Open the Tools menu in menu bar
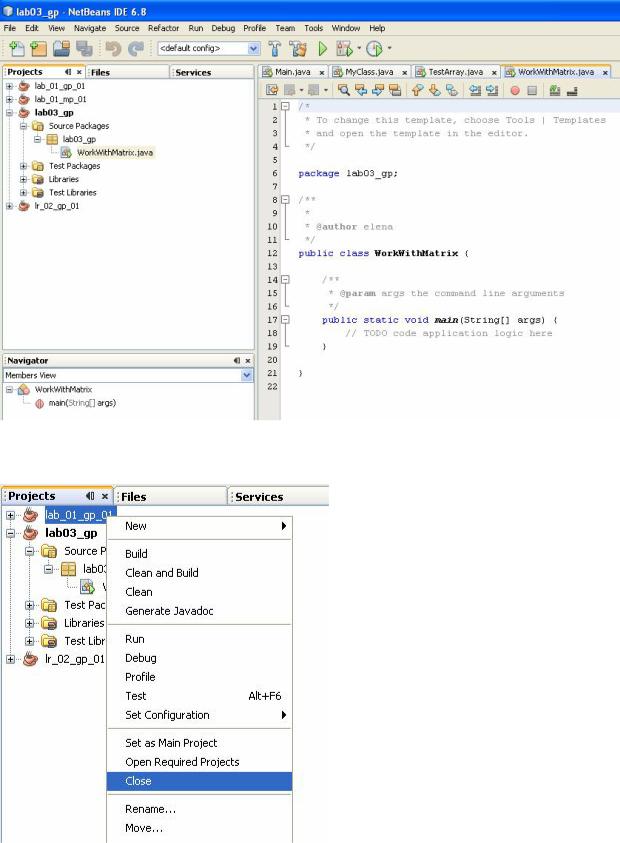The width and height of the screenshot is (620, 843). tap(313, 28)
